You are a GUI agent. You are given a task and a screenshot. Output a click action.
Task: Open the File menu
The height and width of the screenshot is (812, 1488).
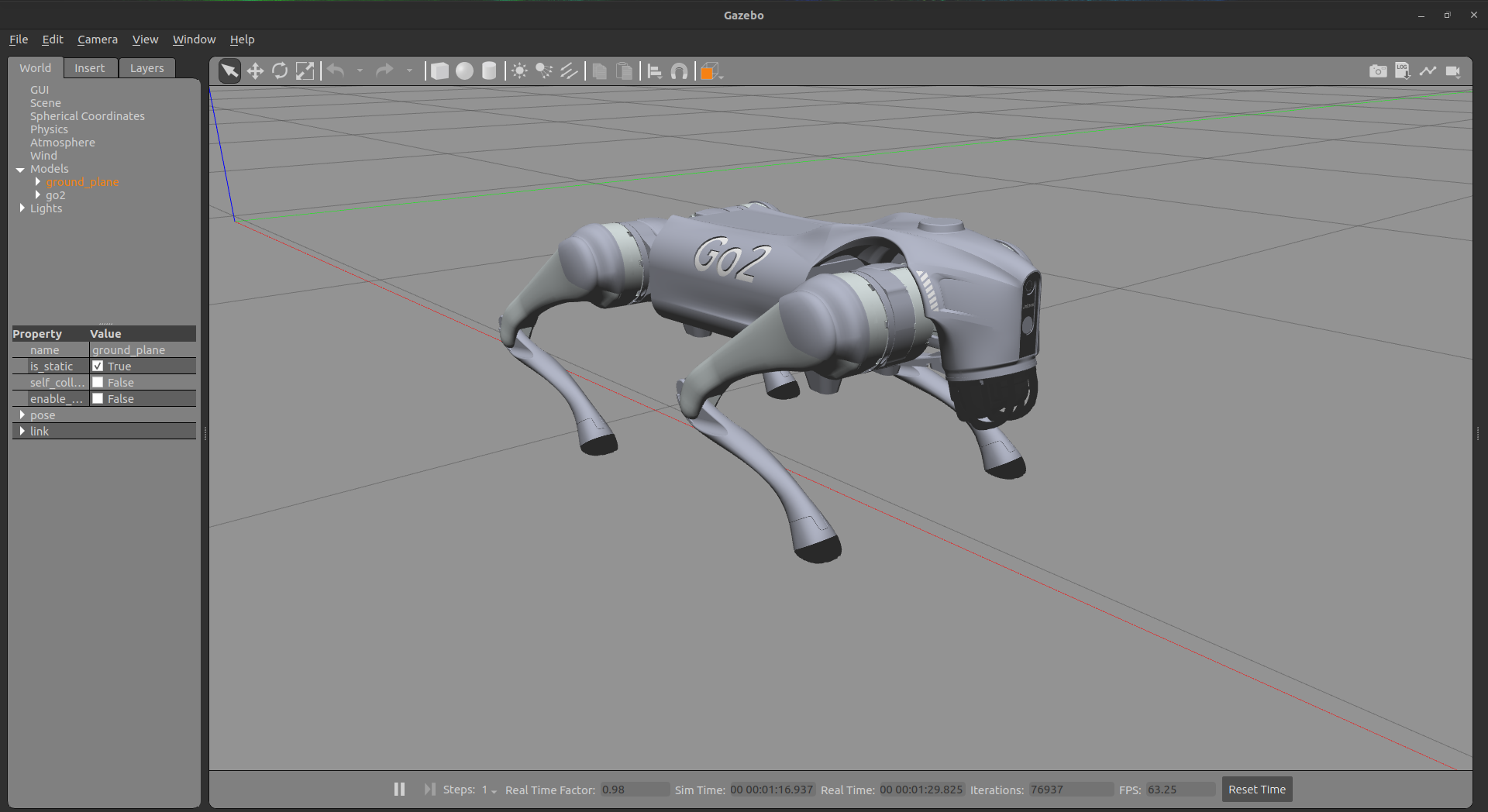(x=19, y=40)
